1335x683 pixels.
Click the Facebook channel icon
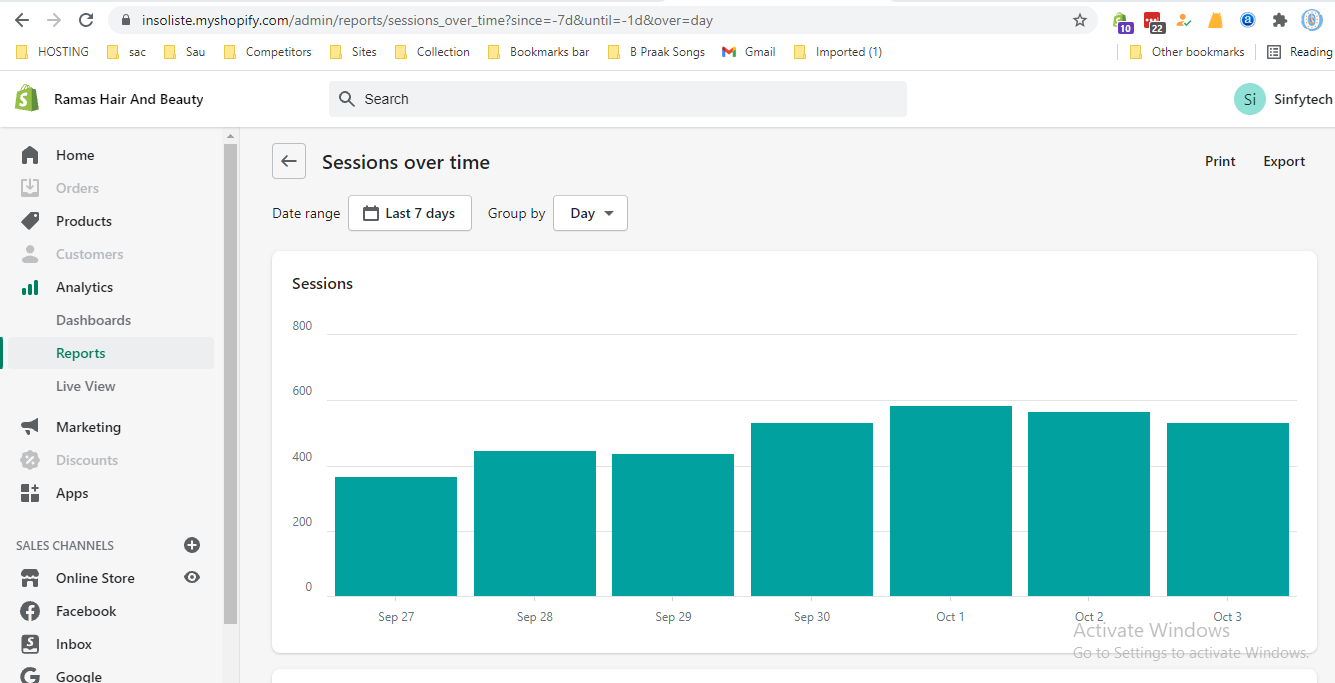(x=30, y=611)
